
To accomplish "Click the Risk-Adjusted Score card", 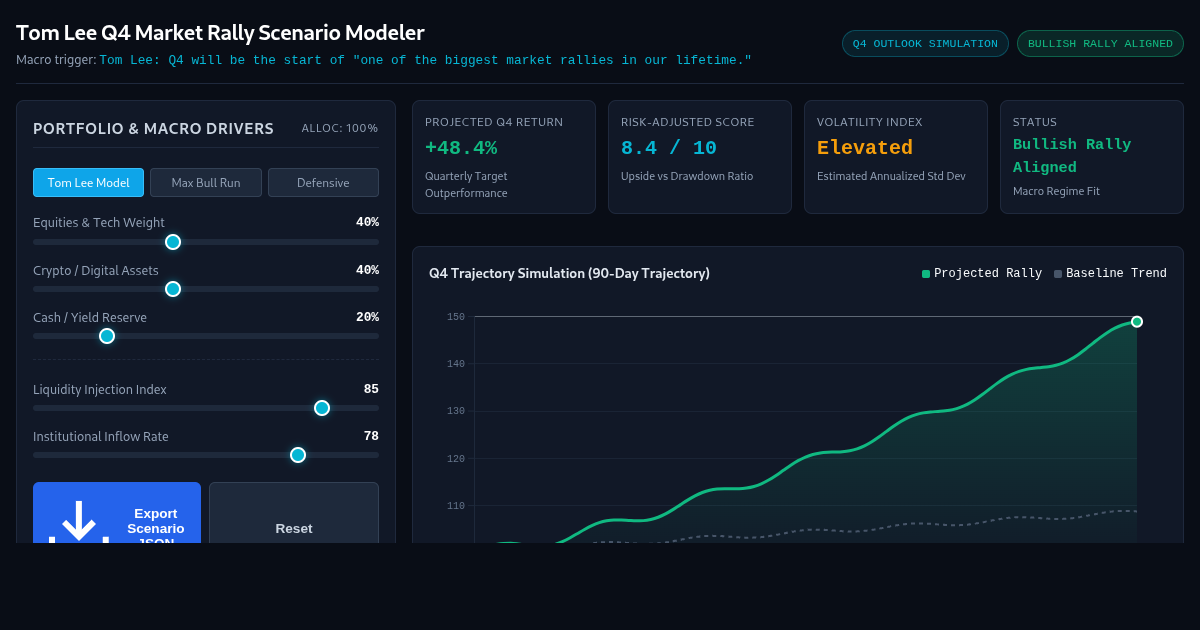I will (700, 157).
